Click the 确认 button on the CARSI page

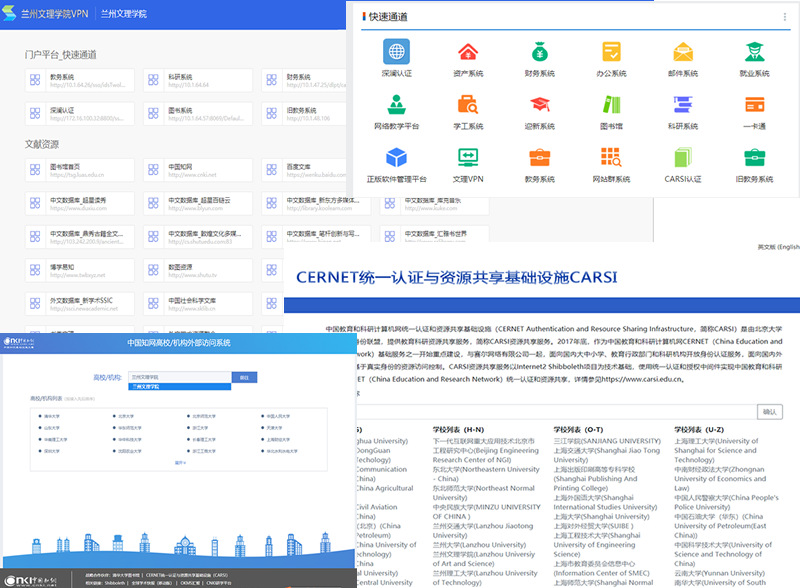[x=769, y=412]
